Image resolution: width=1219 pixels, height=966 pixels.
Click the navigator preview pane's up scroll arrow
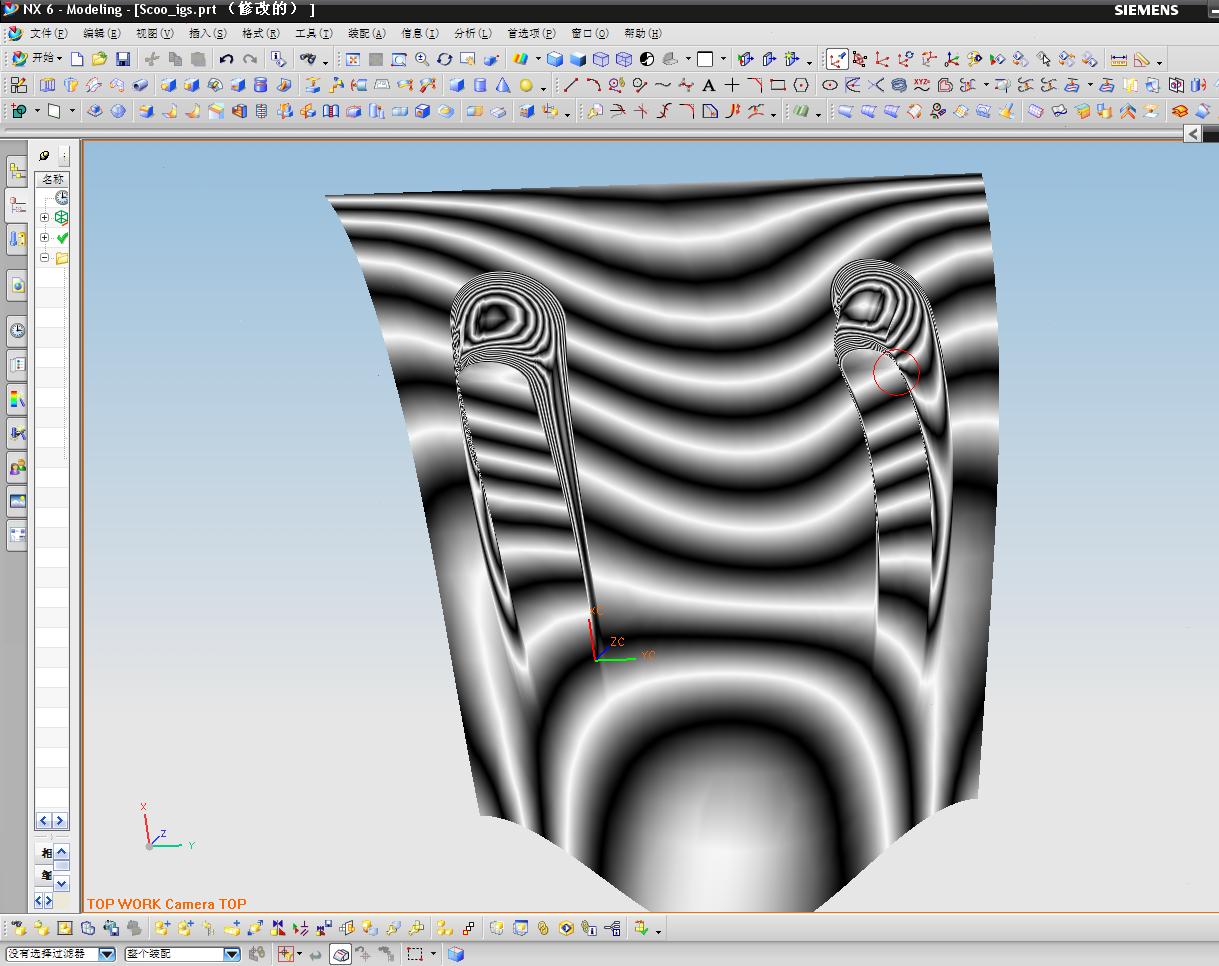point(61,852)
